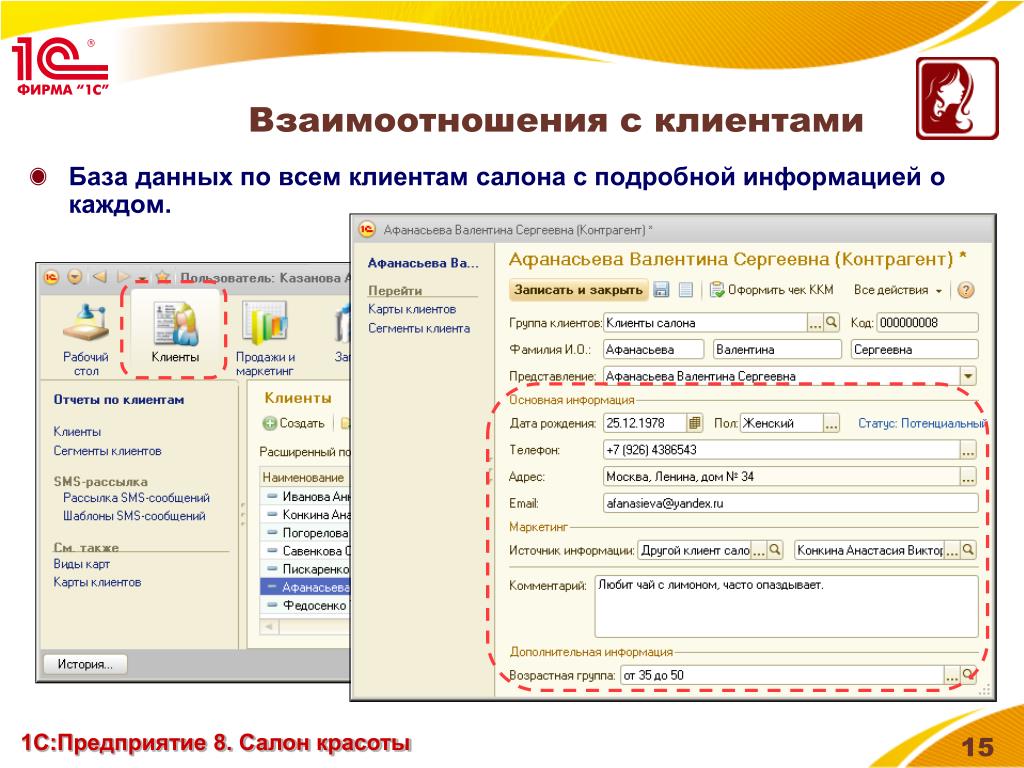Select the highlighted Афанасьева row
Screen dimensions: 1024x768
pyautogui.click(x=306, y=587)
